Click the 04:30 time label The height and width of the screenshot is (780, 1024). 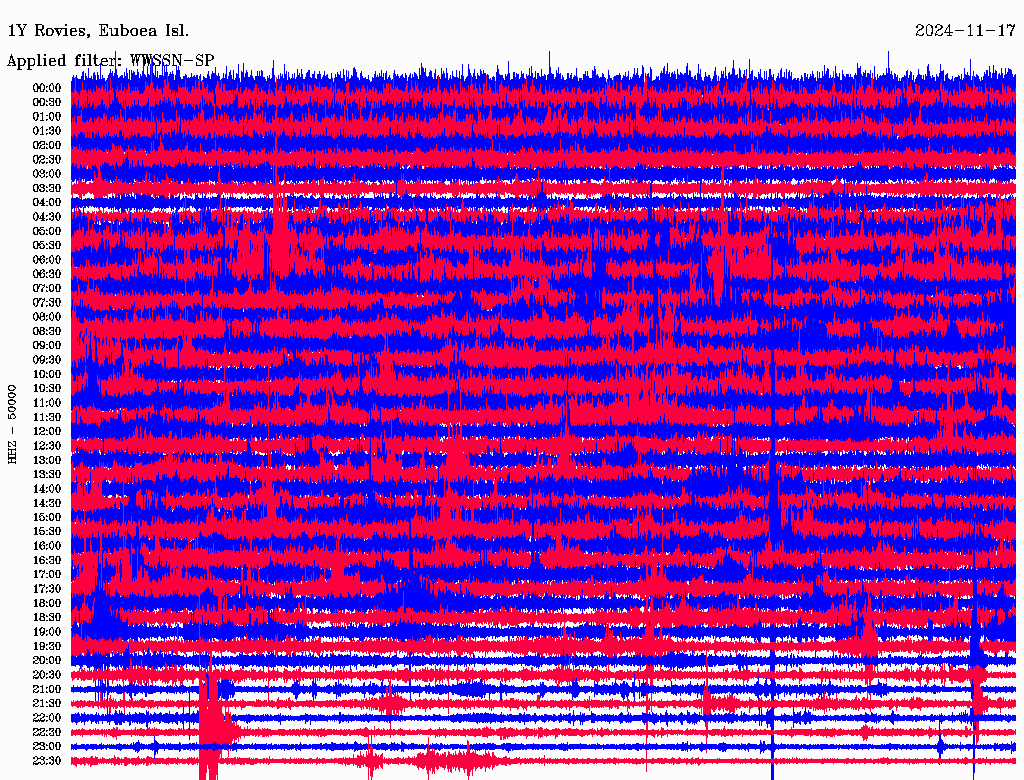click(x=47, y=217)
